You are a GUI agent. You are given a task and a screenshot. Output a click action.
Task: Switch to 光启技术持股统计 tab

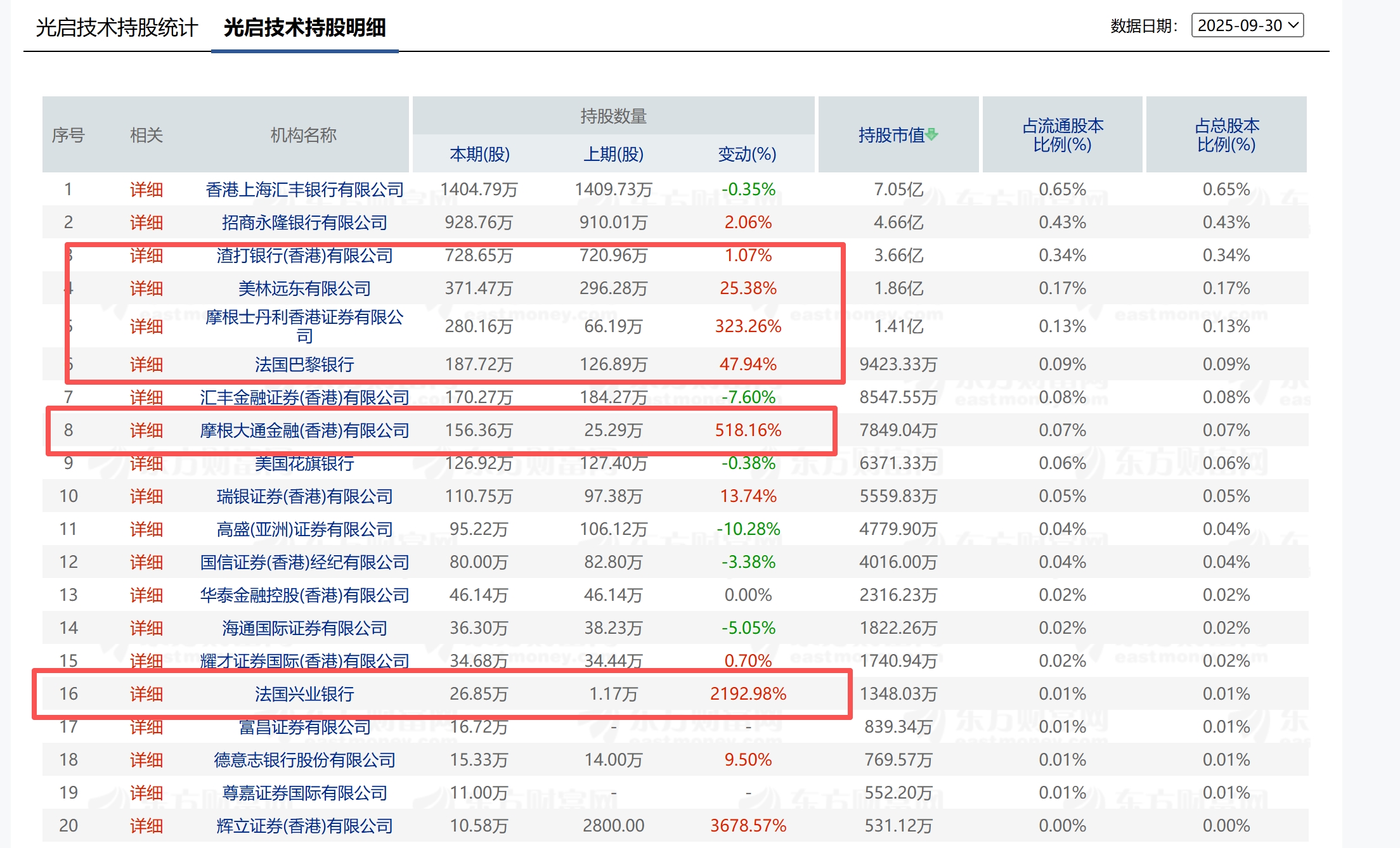[x=117, y=28]
